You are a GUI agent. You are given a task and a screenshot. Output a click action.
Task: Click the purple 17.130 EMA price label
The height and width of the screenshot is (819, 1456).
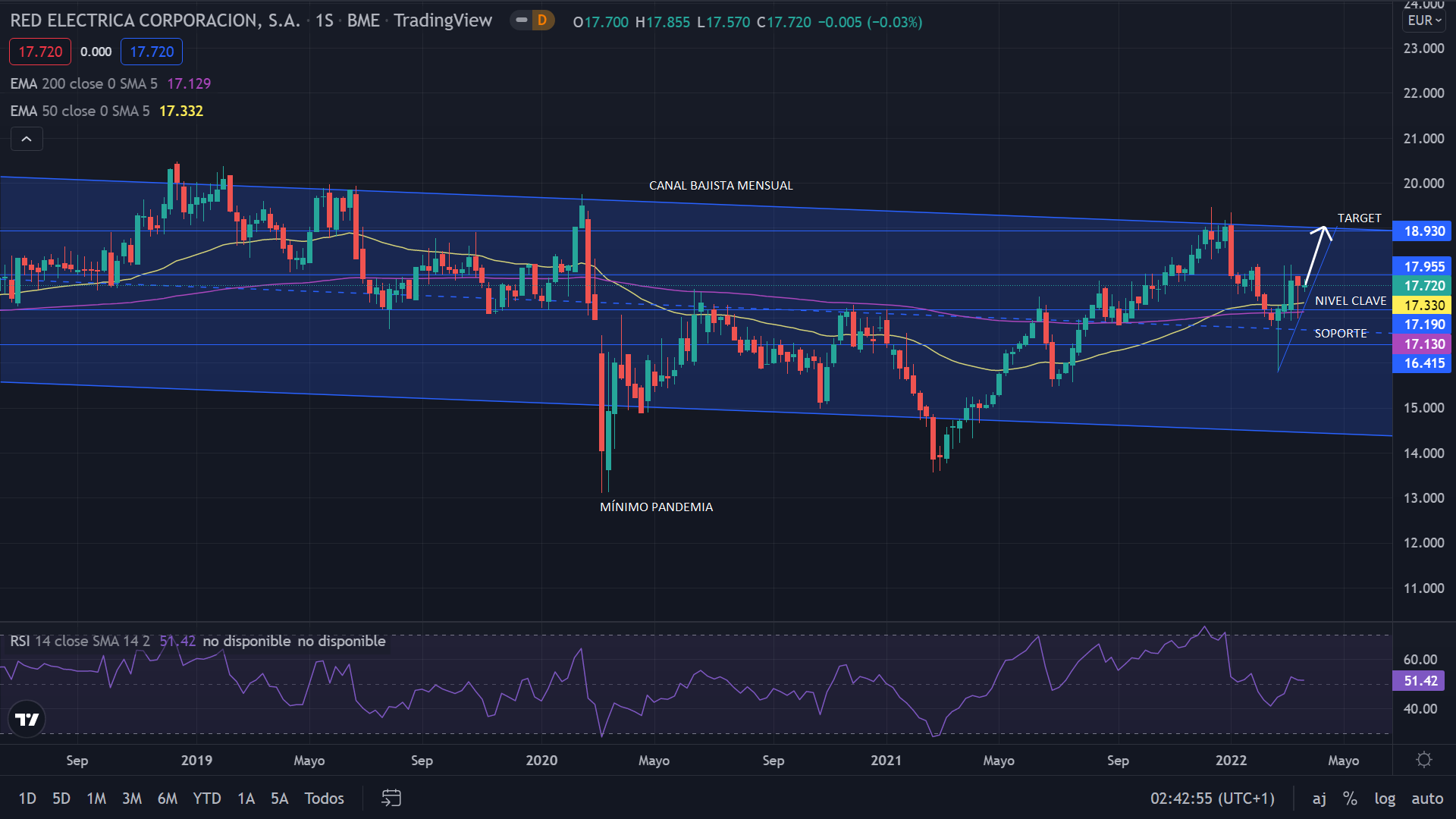click(x=1422, y=344)
